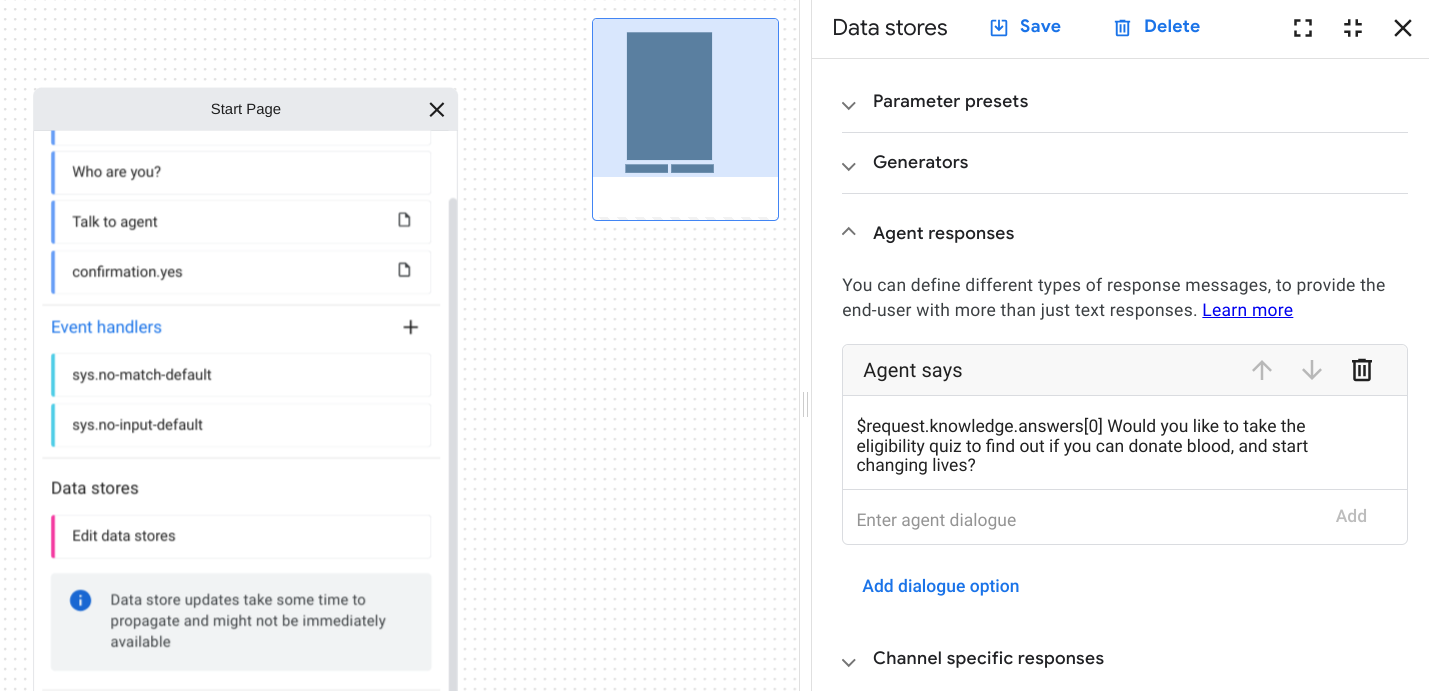Save the data store changes

coord(1024,26)
